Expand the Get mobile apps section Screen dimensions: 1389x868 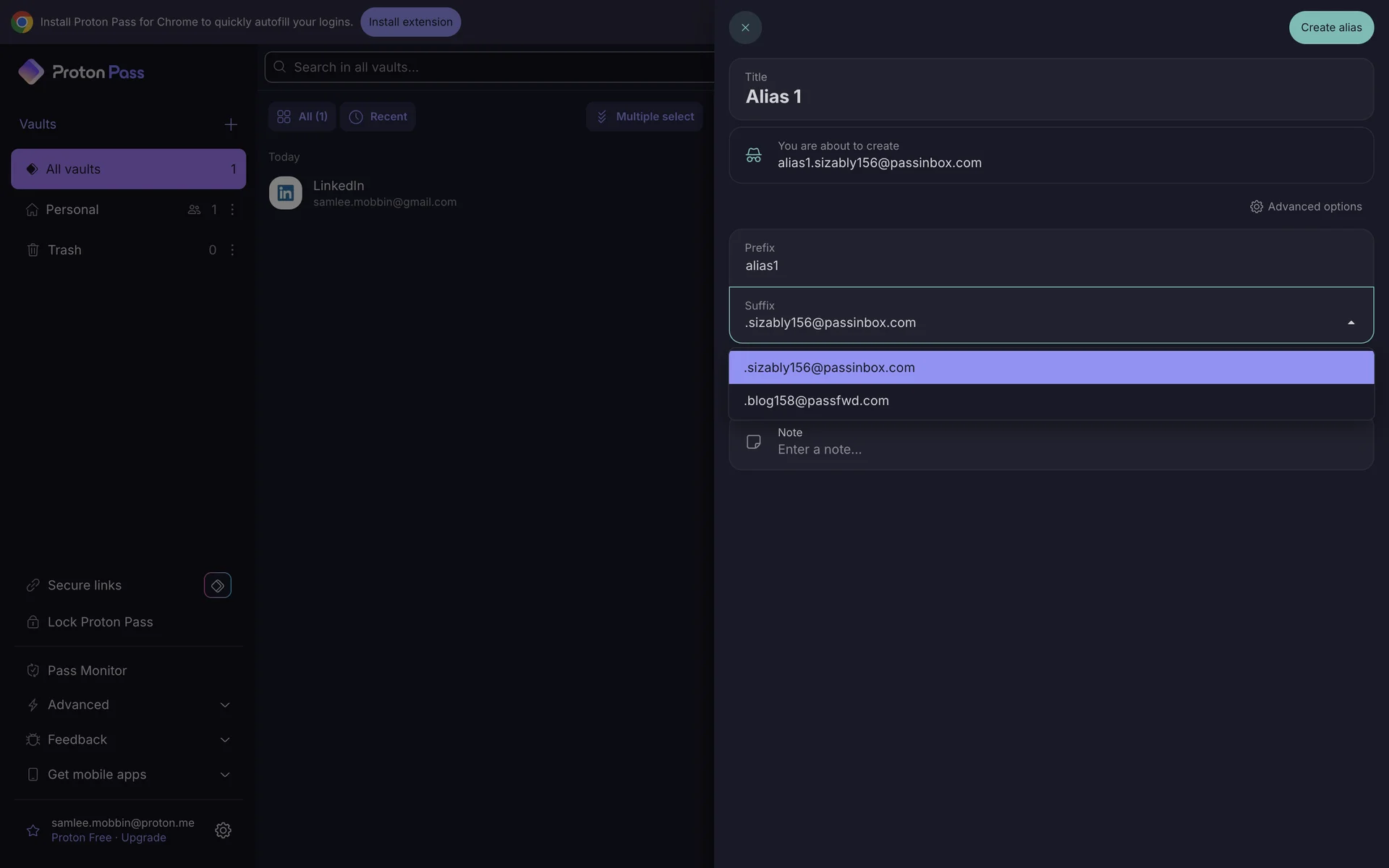pos(224,775)
